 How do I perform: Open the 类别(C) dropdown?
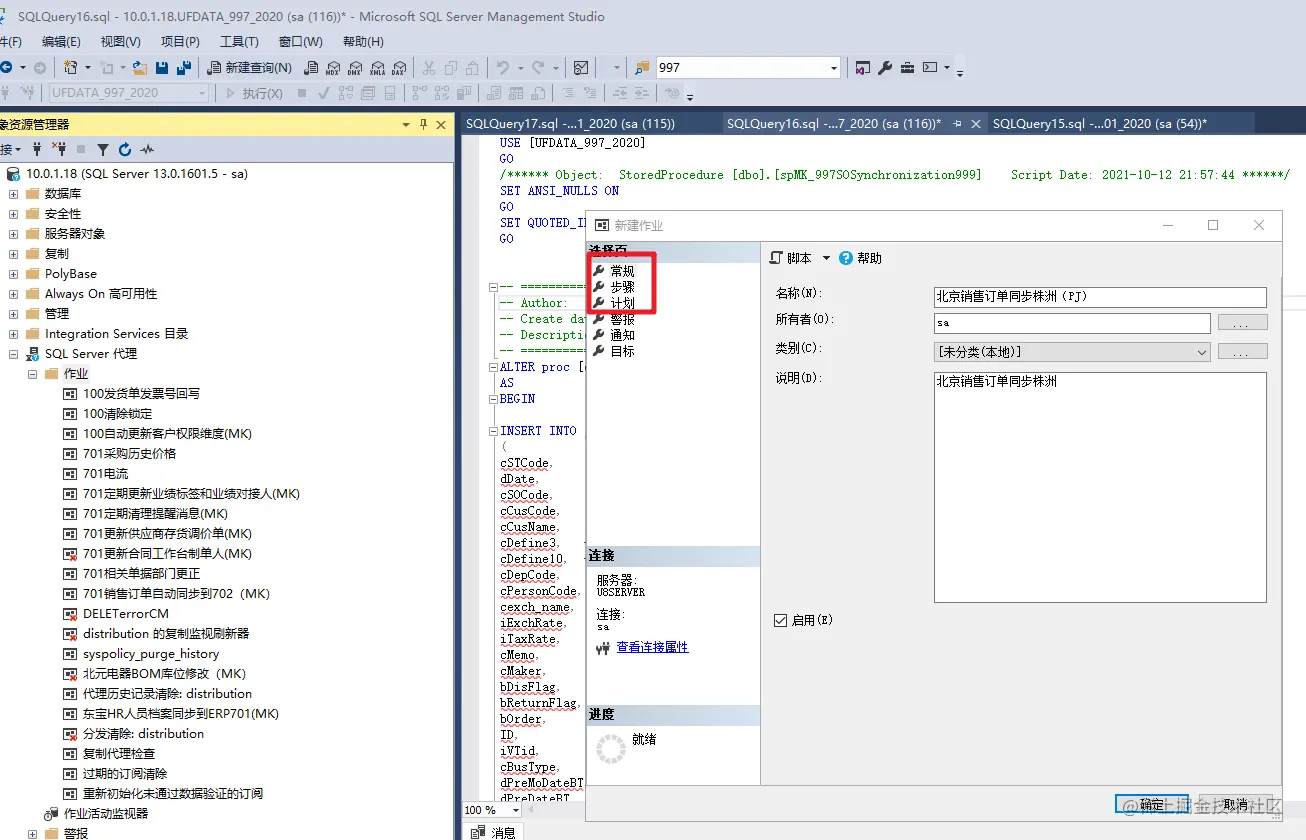pos(1202,352)
